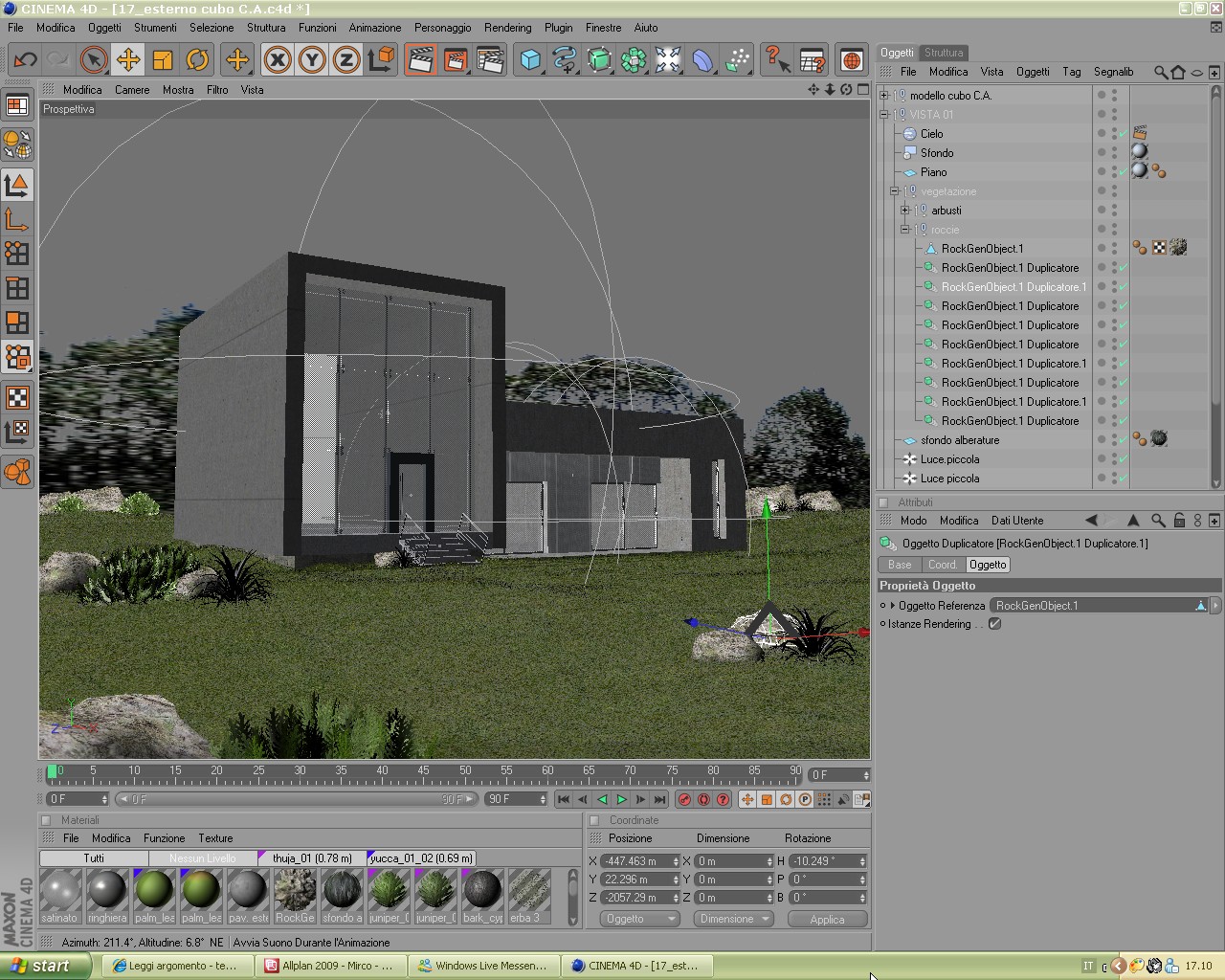
Task: Click the Undo arrow icon
Action: [24, 59]
